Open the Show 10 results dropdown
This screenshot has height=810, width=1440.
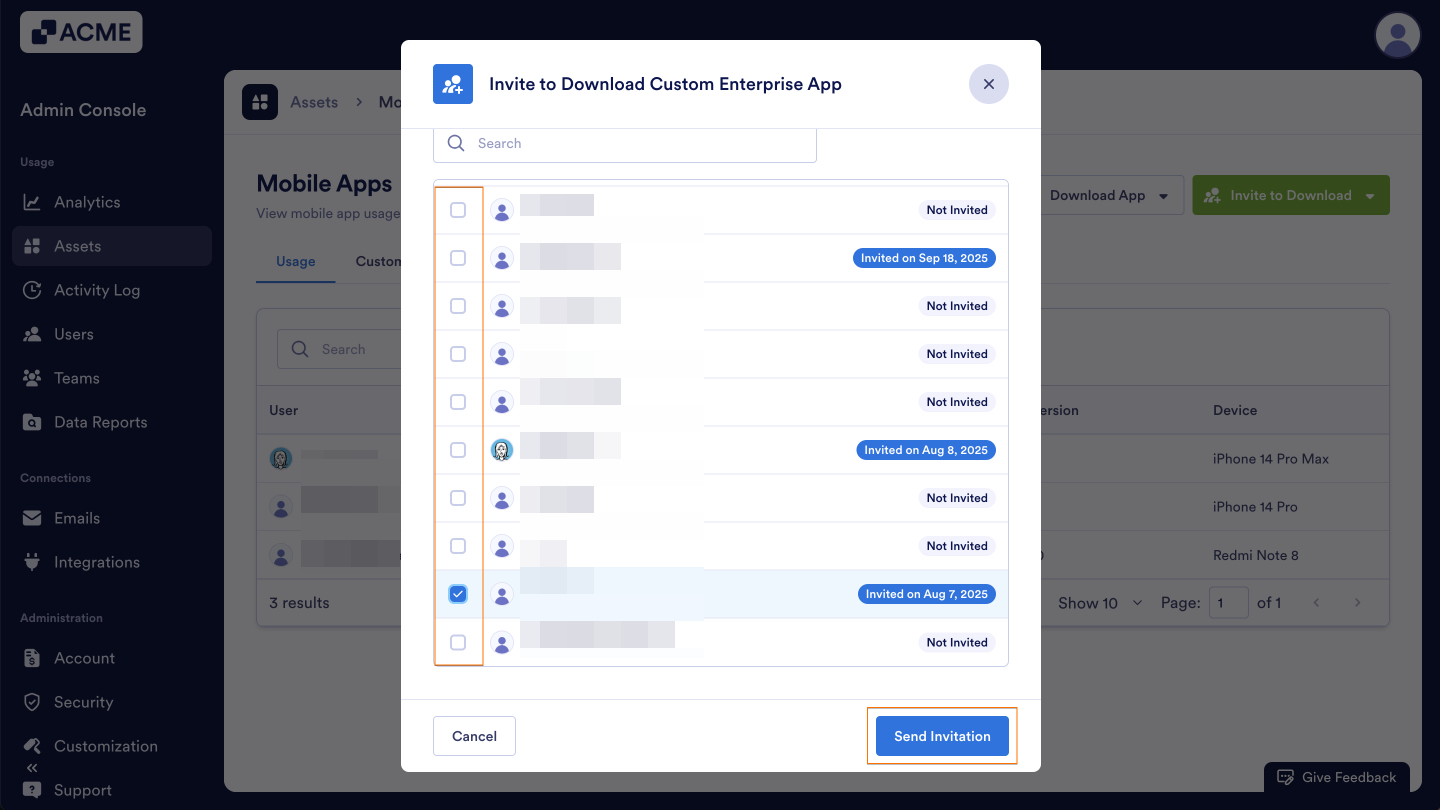tap(1097, 603)
